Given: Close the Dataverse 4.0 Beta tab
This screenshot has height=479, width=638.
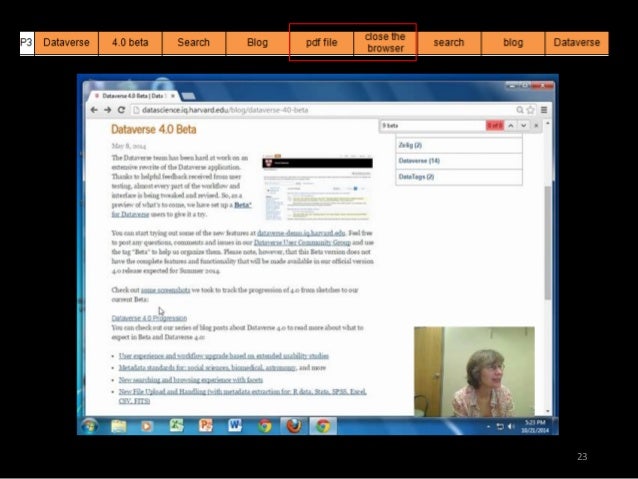Looking at the screenshot, I should 173,96.
